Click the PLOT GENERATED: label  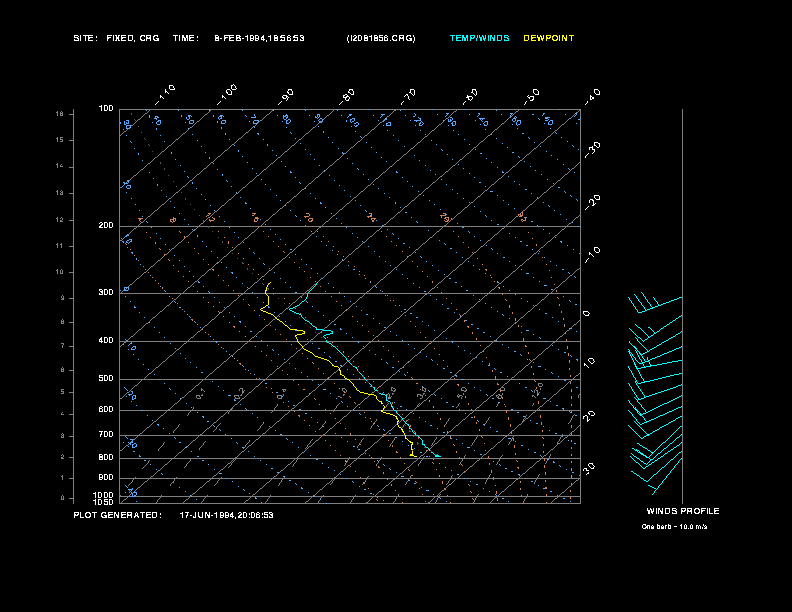click(118, 515)
